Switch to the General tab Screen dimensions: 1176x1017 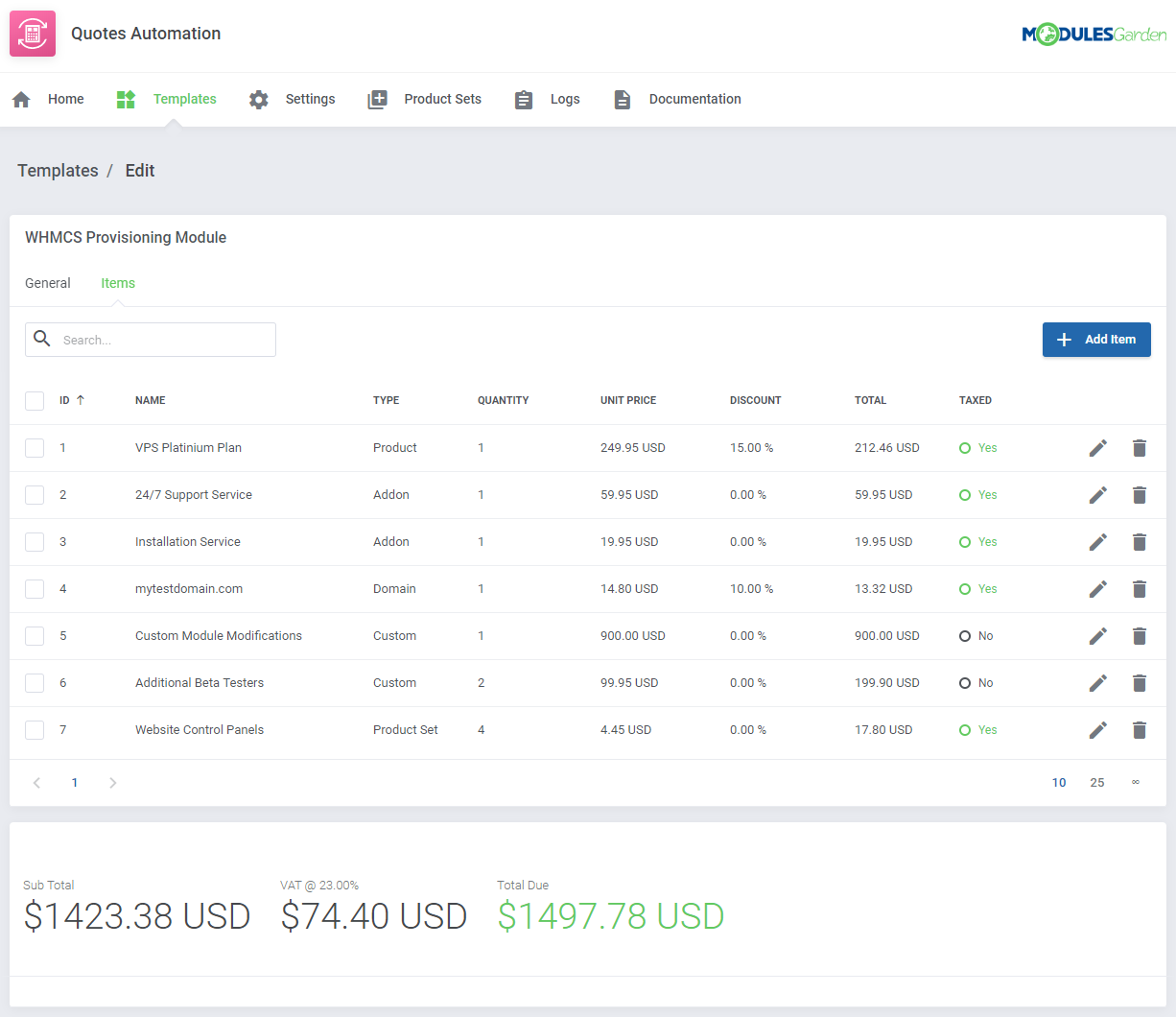(48, 283)
